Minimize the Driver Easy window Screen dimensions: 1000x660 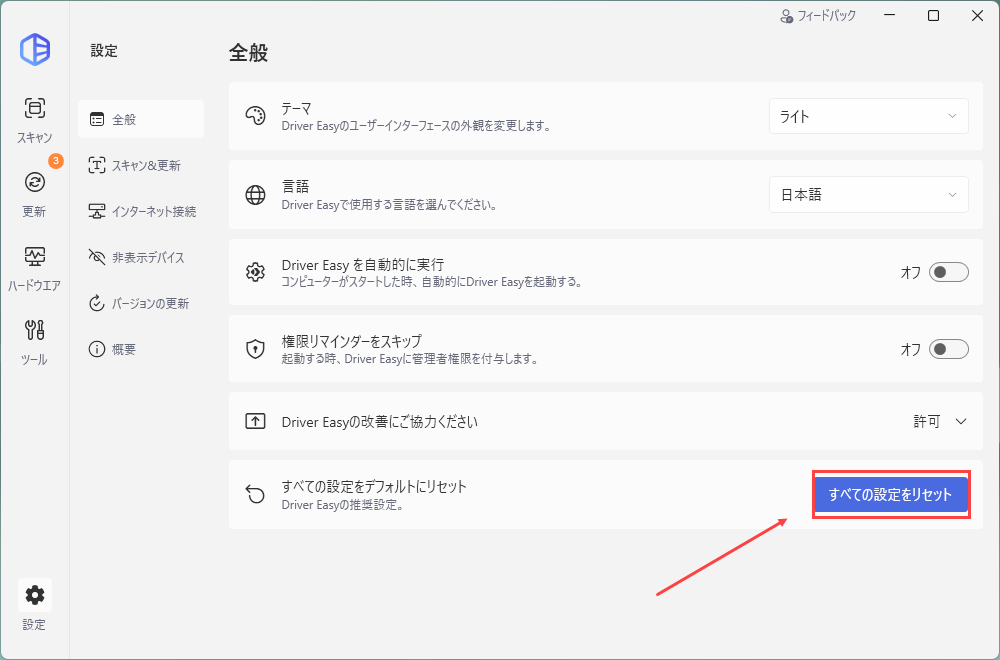coord(890,16)
